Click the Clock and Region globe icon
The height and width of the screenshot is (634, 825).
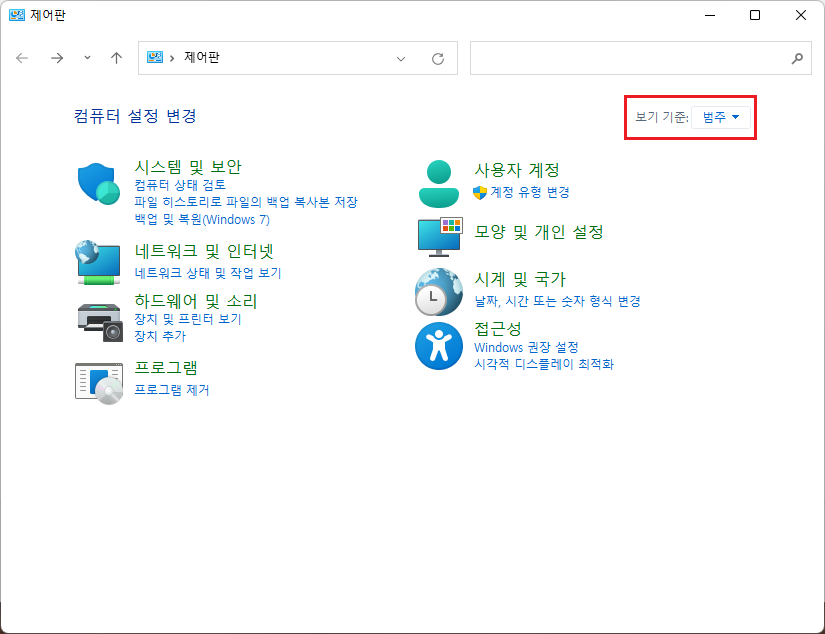click(438, 292)
